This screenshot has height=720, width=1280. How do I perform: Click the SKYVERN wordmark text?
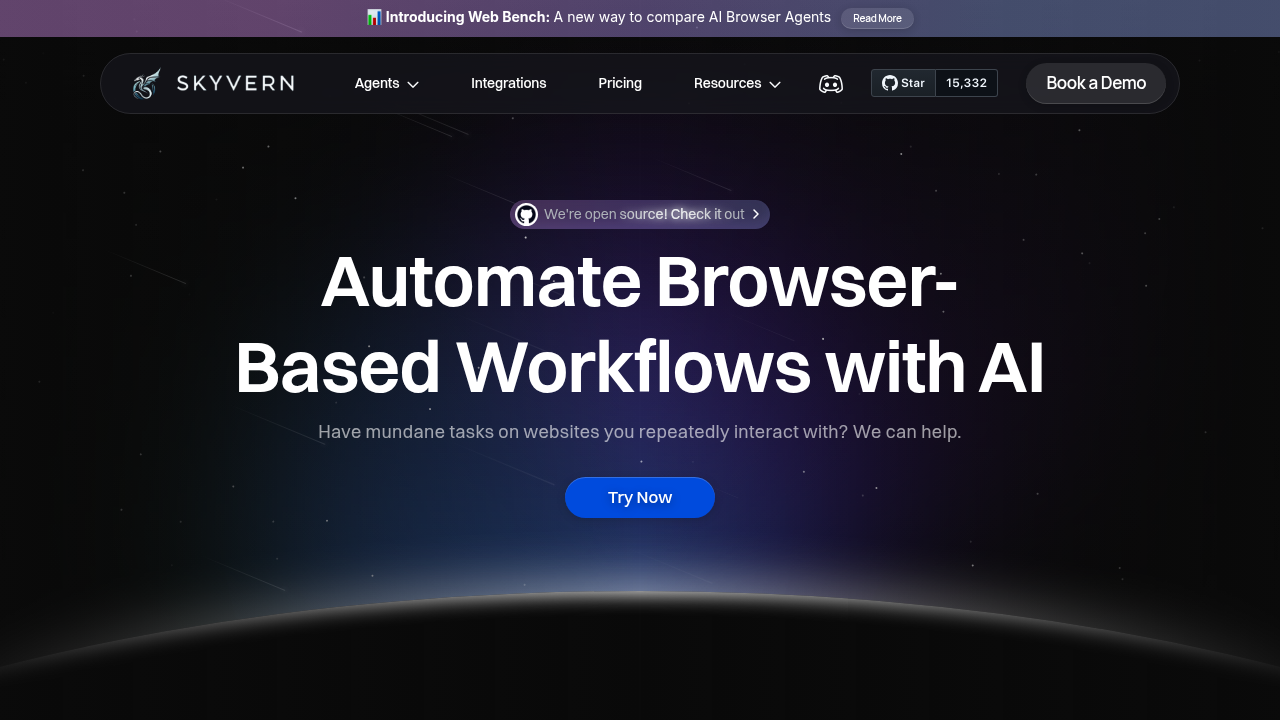tap(235, 84)
